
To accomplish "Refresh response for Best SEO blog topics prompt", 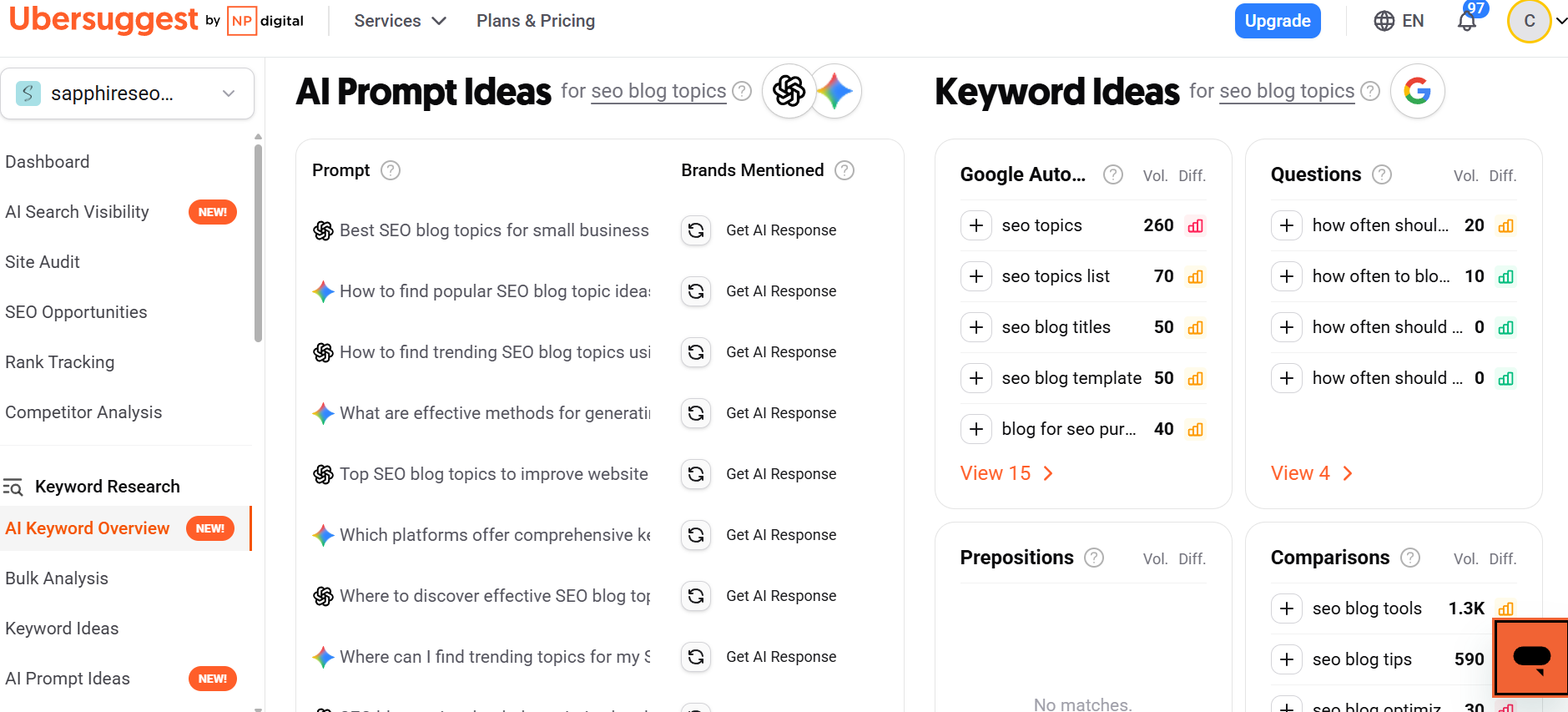I will point(696,230).
